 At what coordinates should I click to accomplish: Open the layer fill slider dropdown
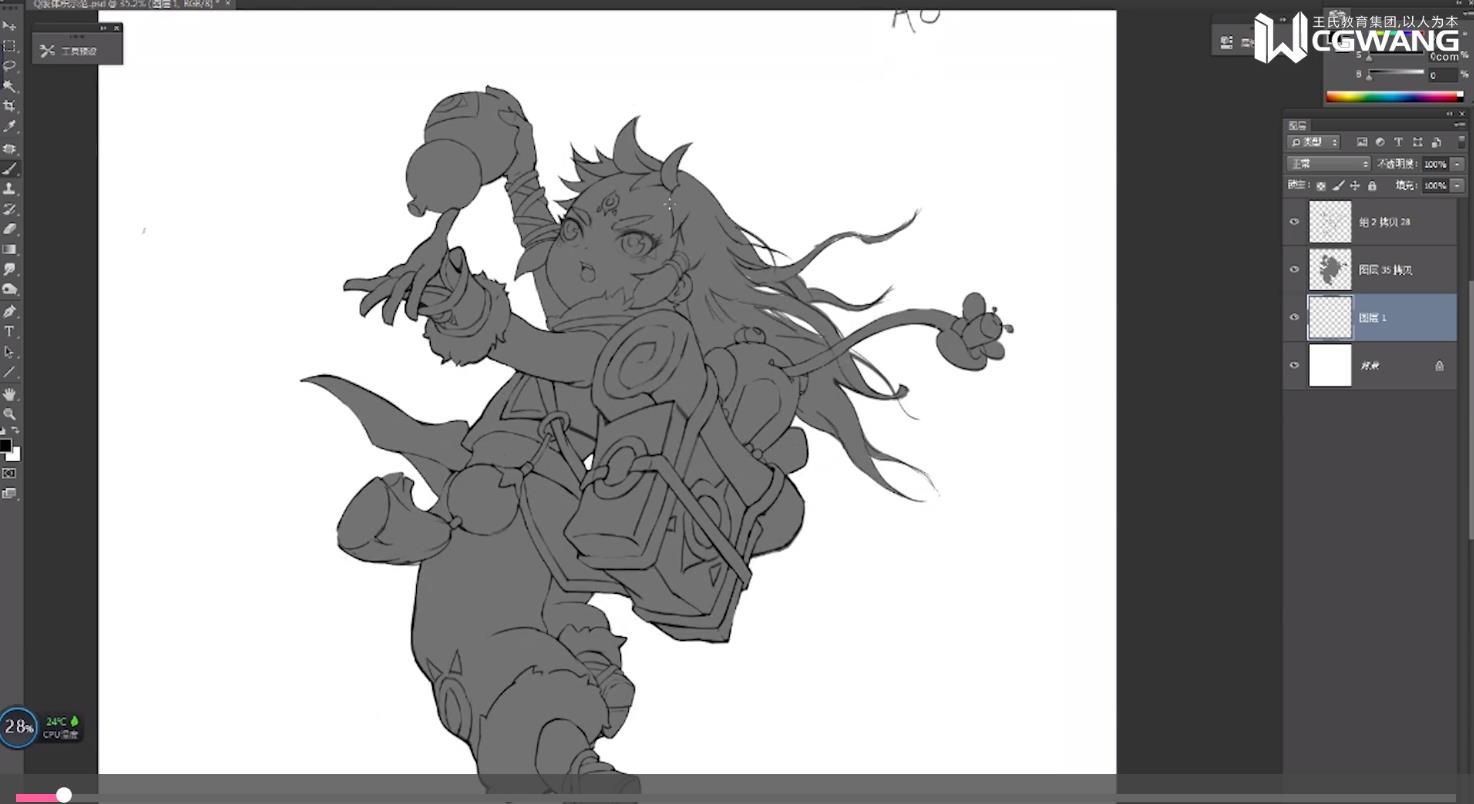pos(1457,186)
